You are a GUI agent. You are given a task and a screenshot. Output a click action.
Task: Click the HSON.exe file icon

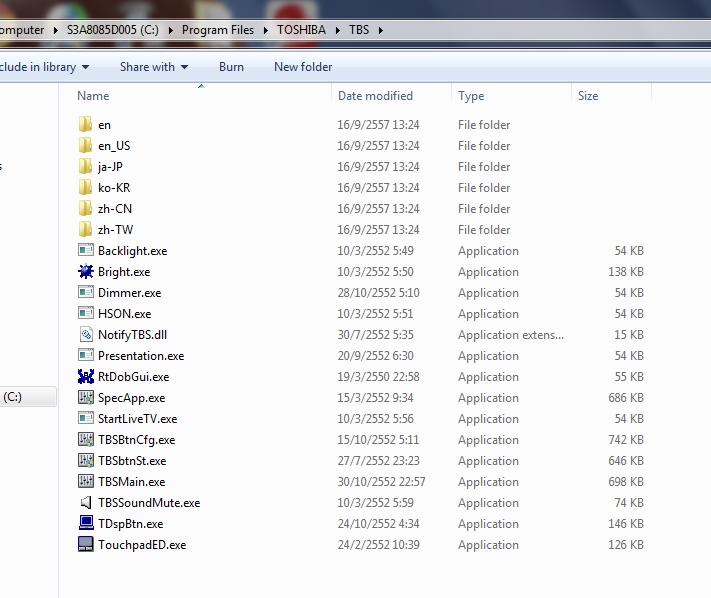point(86,313)
